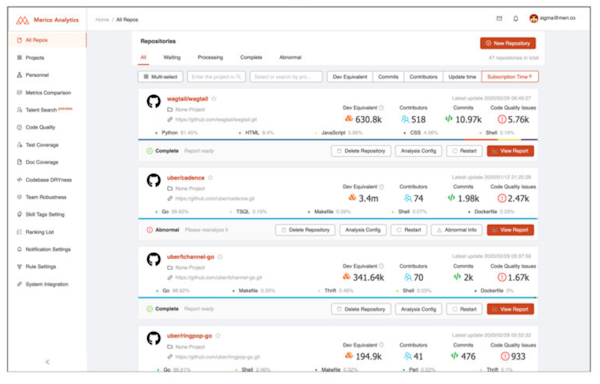The width and height of the screenshot is (600, 384).
Task: Open Abnormal Info for uber/cadence
Action: (x=457, y=230)
